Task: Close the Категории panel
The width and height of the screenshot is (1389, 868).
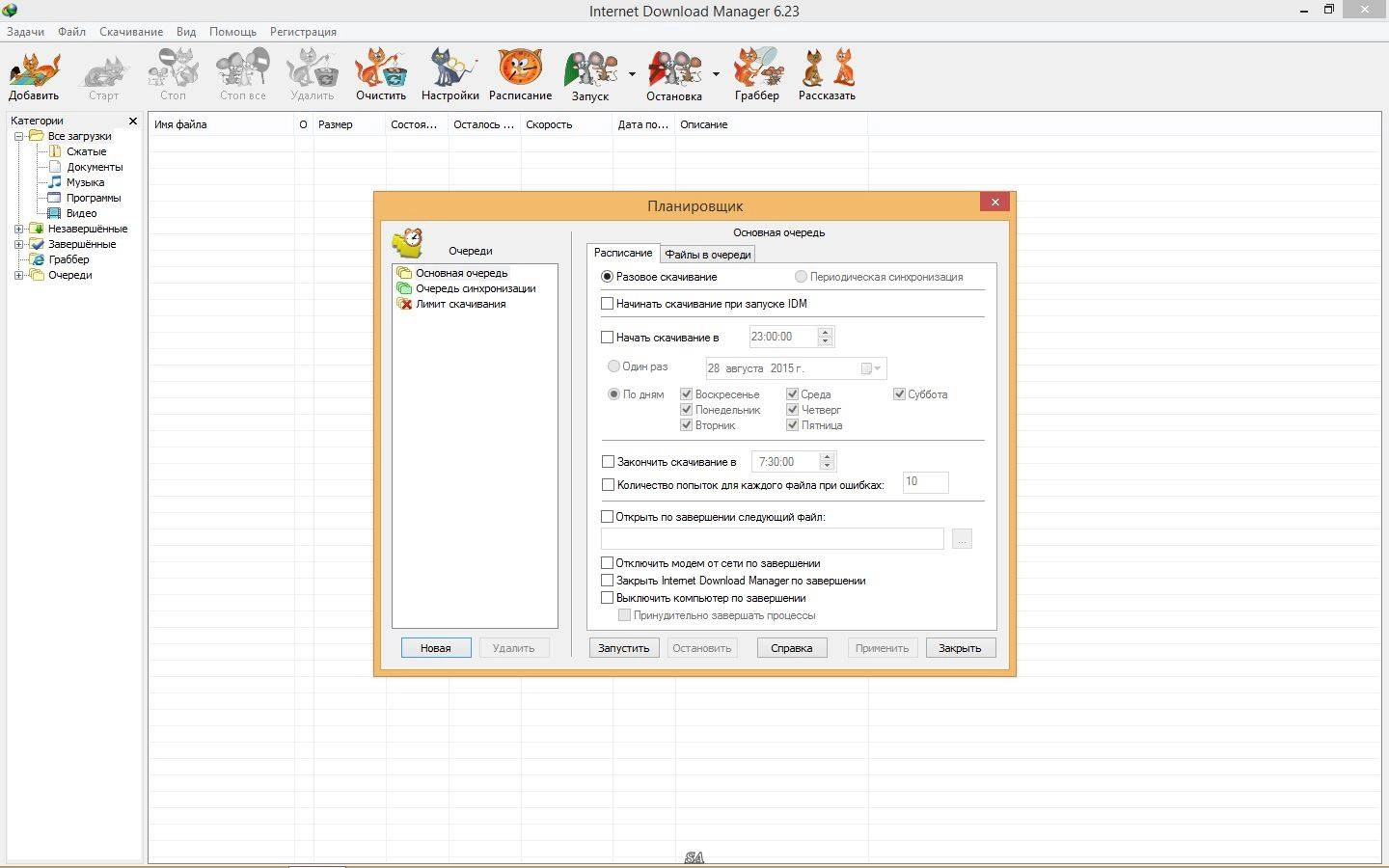Action: coord(133,121)
